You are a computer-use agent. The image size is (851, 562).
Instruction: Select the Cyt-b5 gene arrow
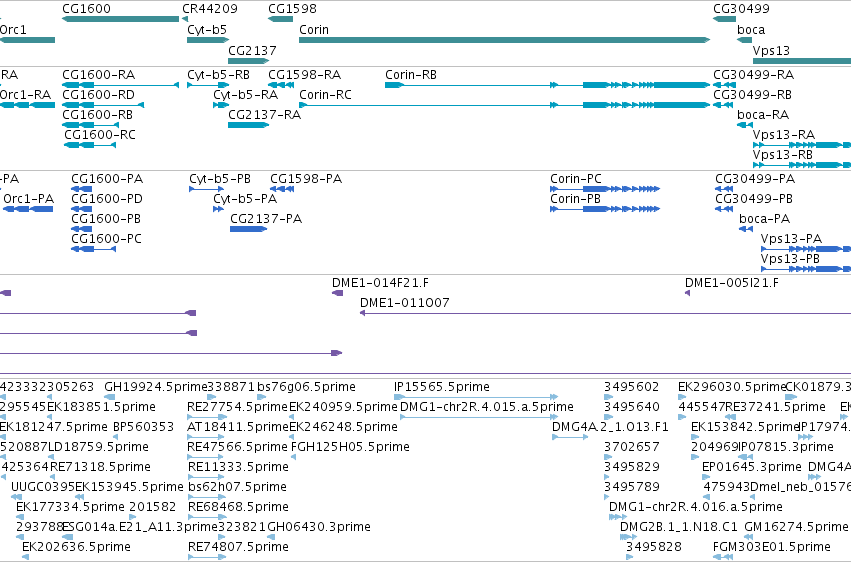[x=208, y=40]
